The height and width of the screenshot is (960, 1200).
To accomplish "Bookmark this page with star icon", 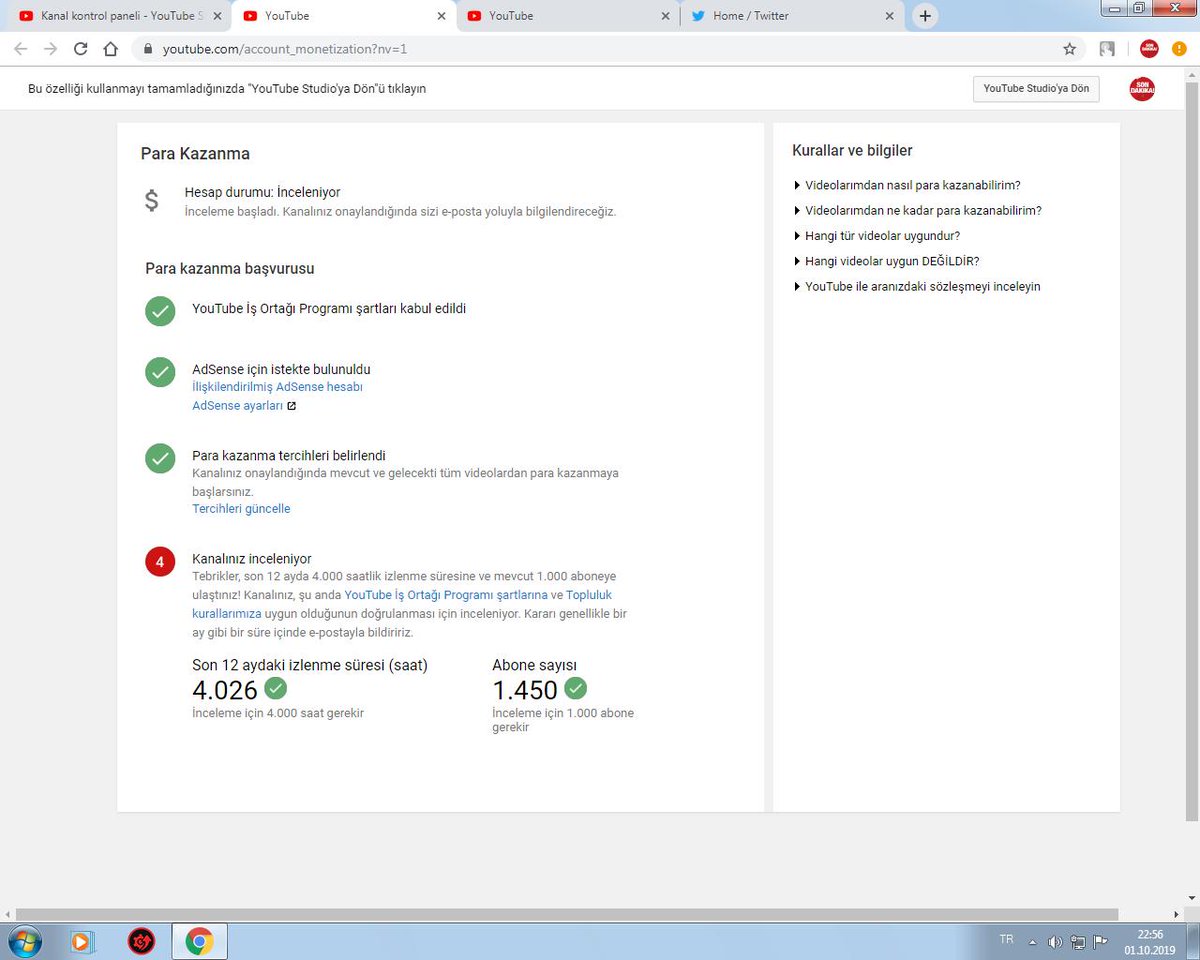I will 1069,48.
